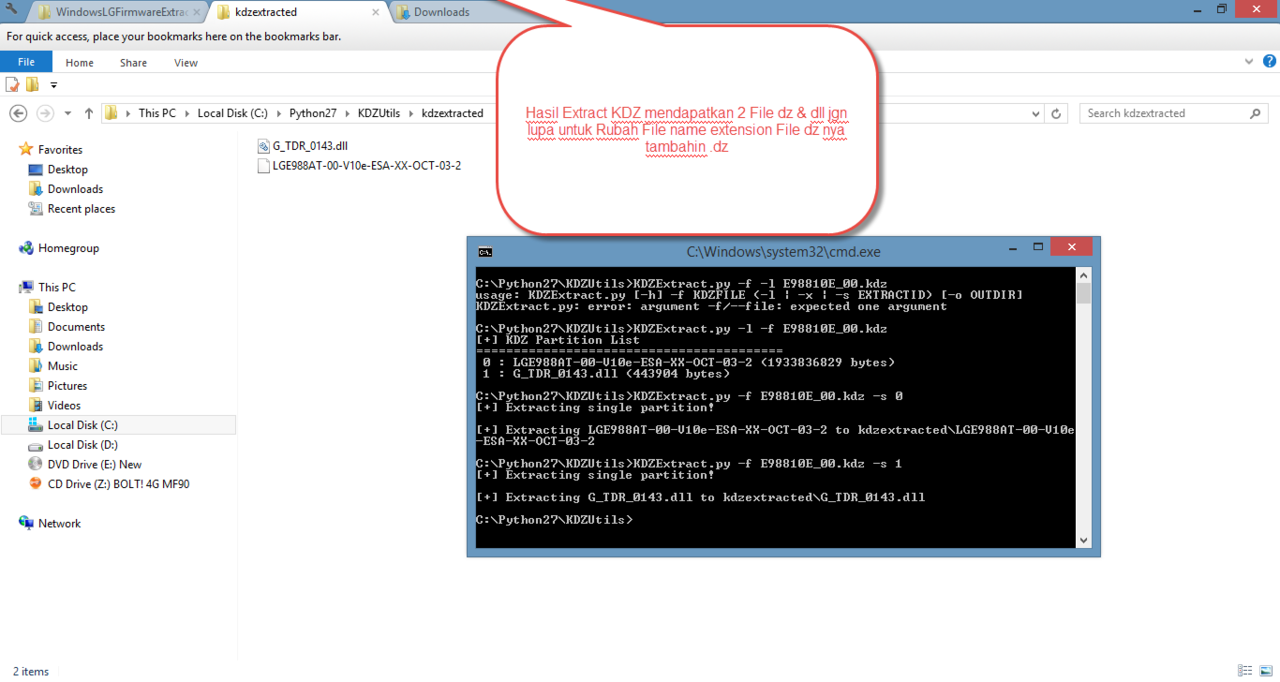
Task: Select Local Disk (D:) in navigation pane
Action: [x=83, y=445]
